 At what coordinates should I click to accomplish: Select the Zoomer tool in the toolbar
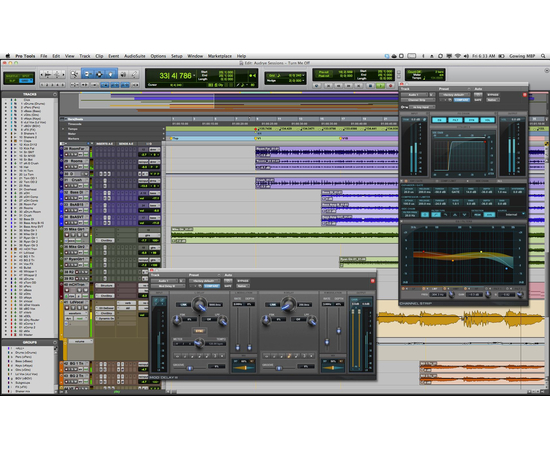coord(74,74)
